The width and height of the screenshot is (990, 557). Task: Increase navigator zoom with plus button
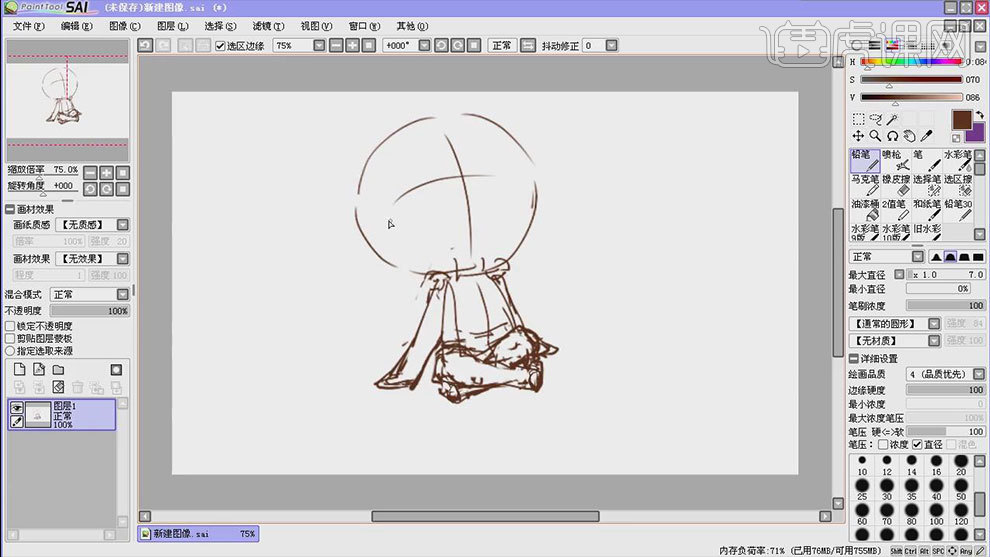(x=107, y=173)
